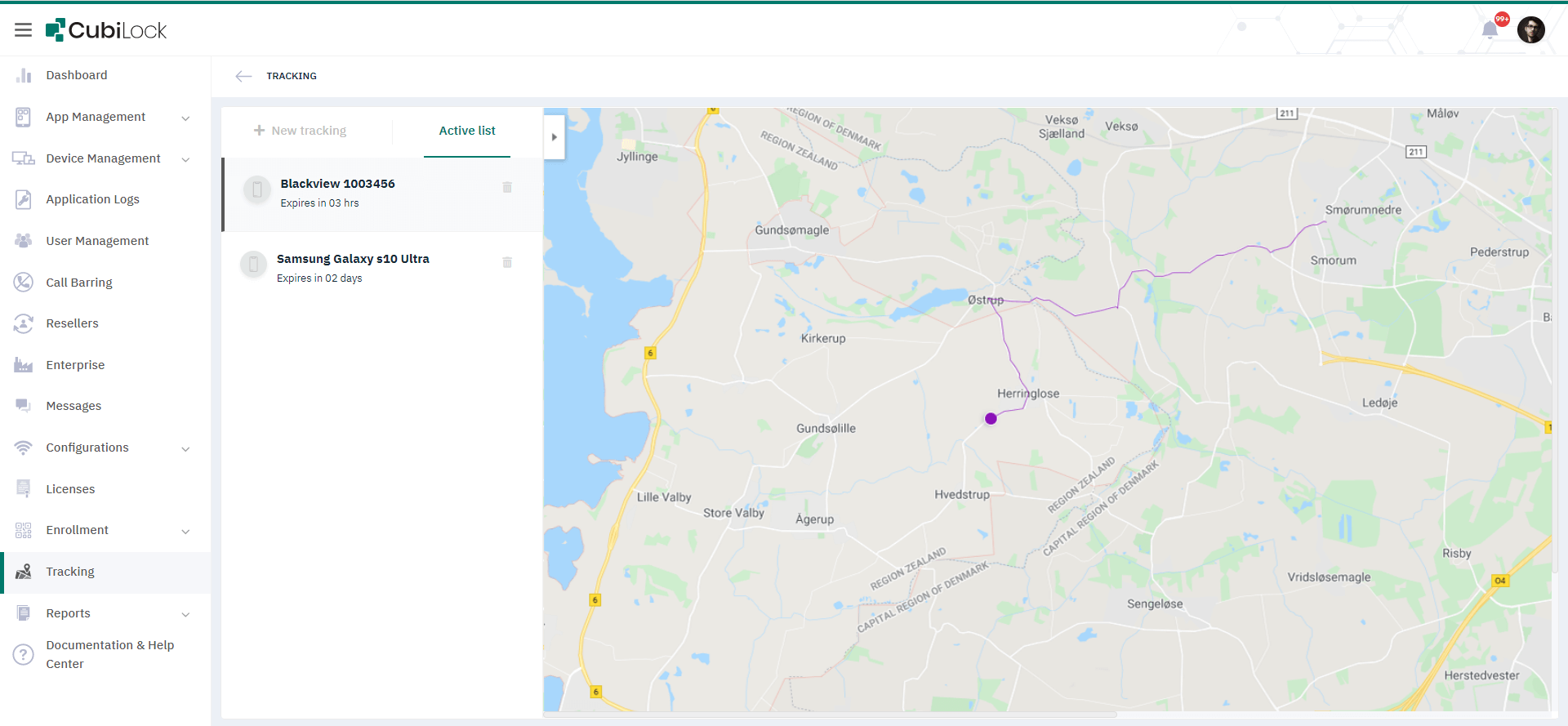Click the Call Barring sidebar icon
Viewport: 1568px width, 726px height.
pyautogui.click(x=24, y=283)
